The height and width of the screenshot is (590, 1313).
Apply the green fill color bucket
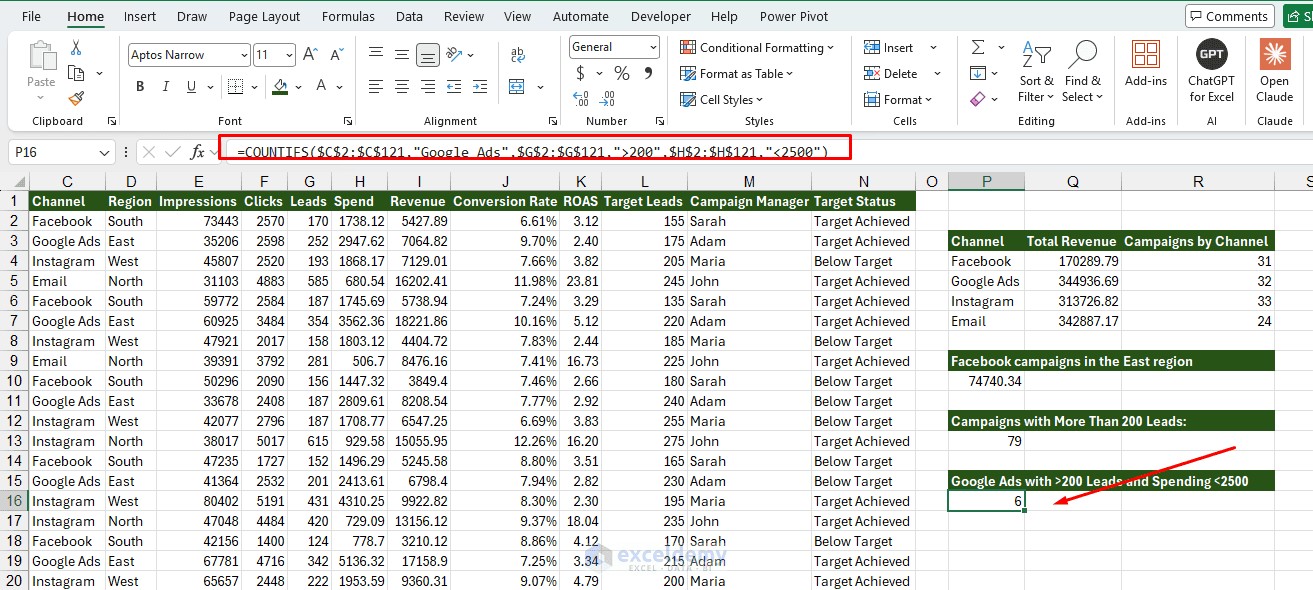[281, 87]
